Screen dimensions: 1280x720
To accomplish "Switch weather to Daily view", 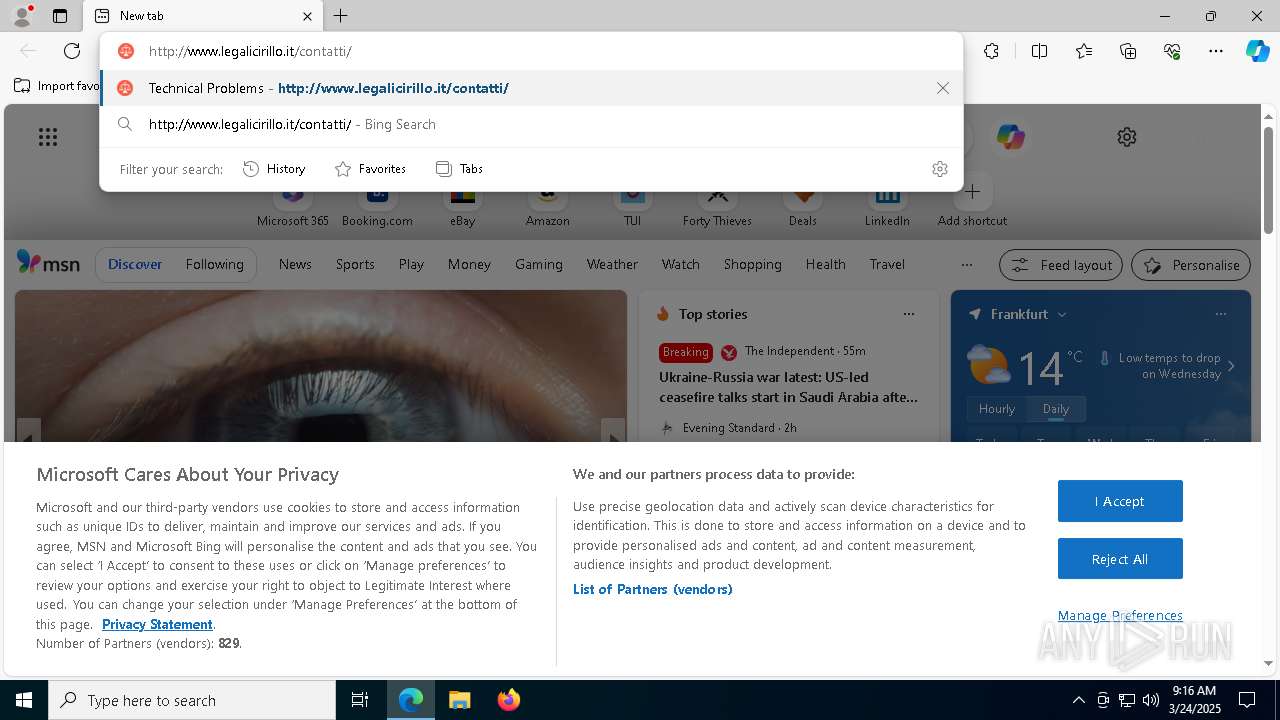I will [1056, 409].
